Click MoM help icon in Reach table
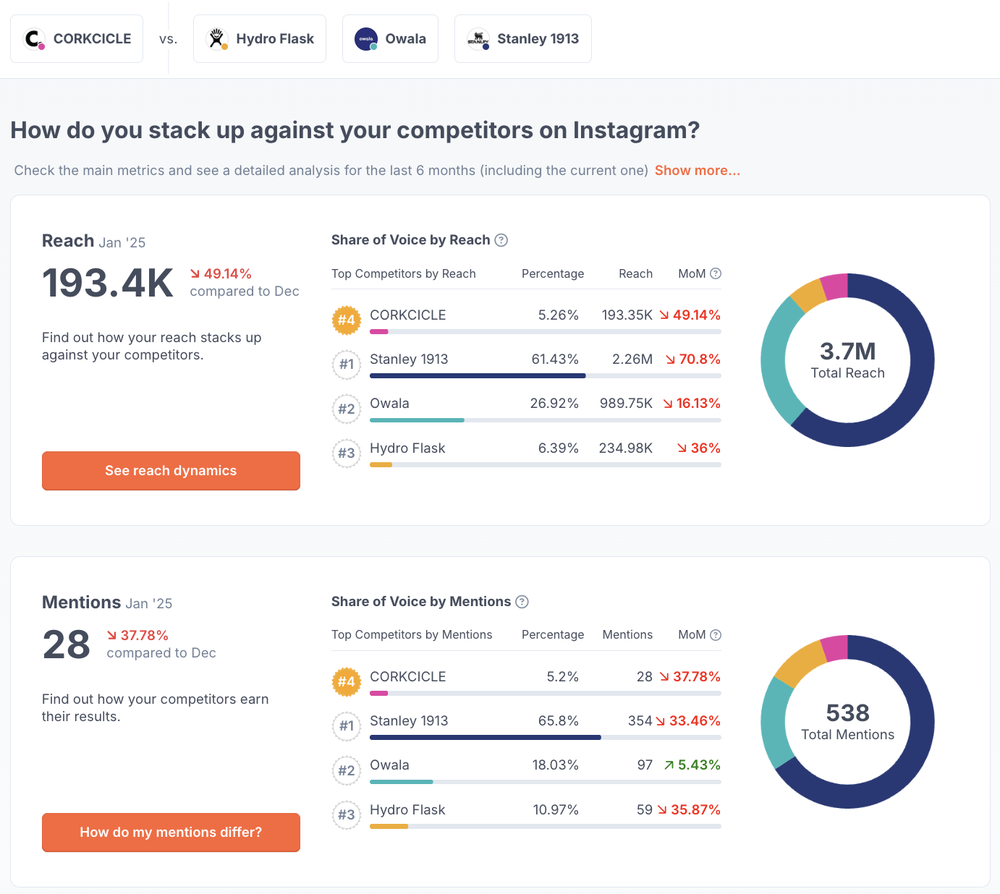The width and height of the screenshot is (1000, 894). (x=716, y=274)
